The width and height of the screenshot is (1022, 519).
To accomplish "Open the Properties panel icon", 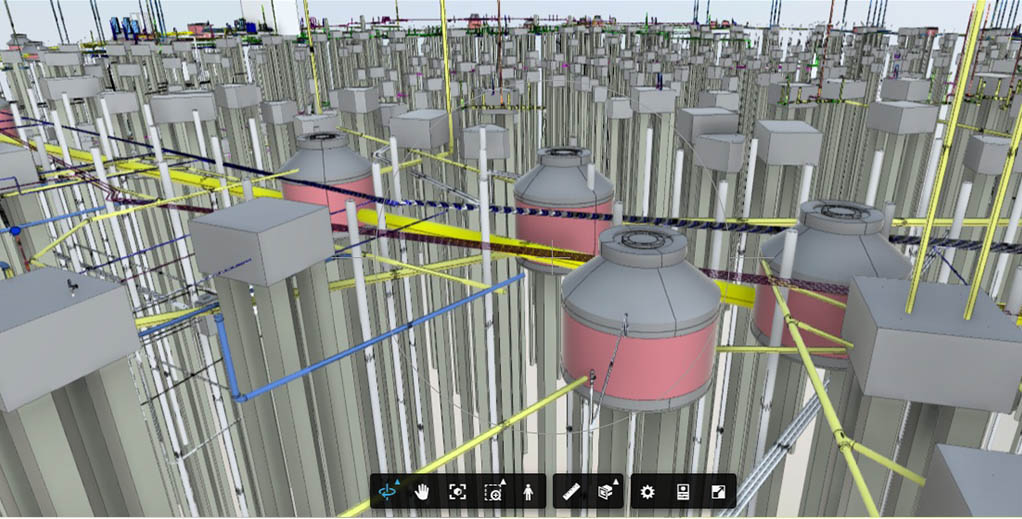I will click(x=683, y=491).
